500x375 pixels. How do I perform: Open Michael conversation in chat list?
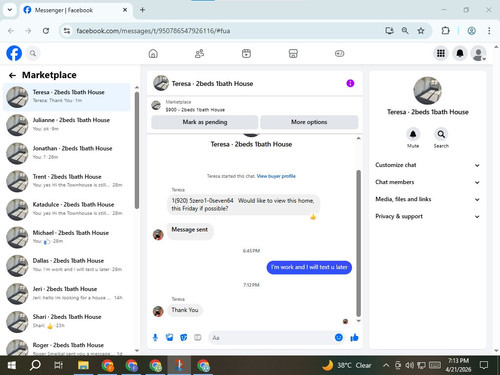coord(66,237)
